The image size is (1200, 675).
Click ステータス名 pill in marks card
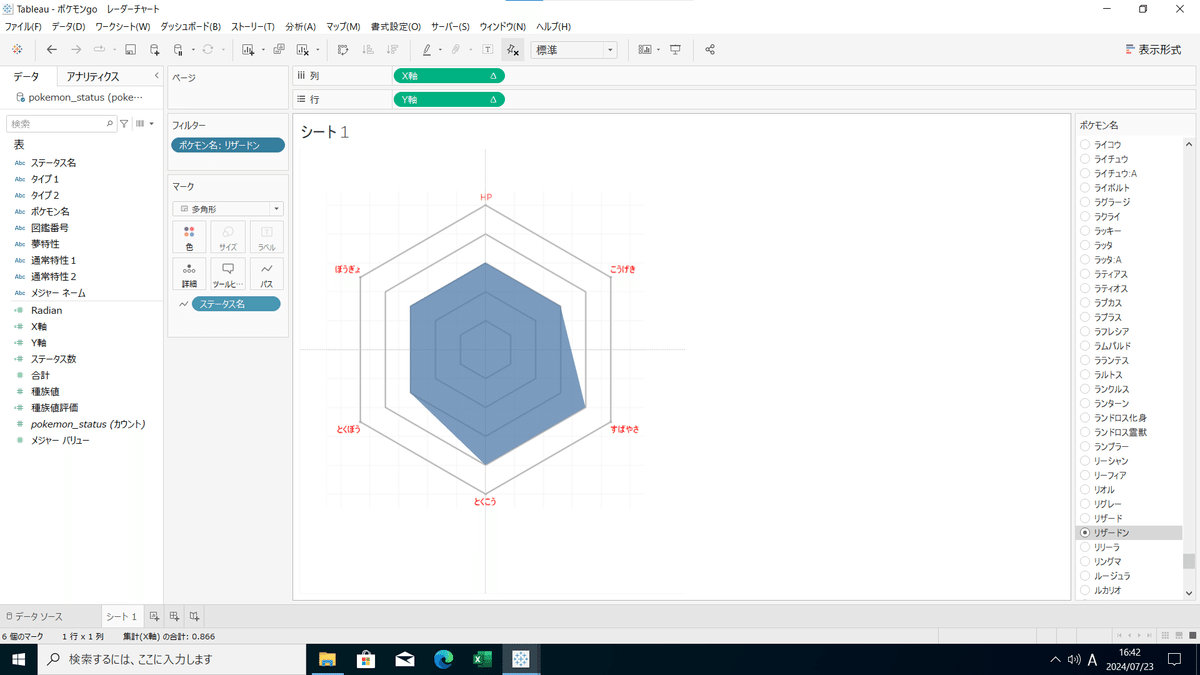(236, 303)
